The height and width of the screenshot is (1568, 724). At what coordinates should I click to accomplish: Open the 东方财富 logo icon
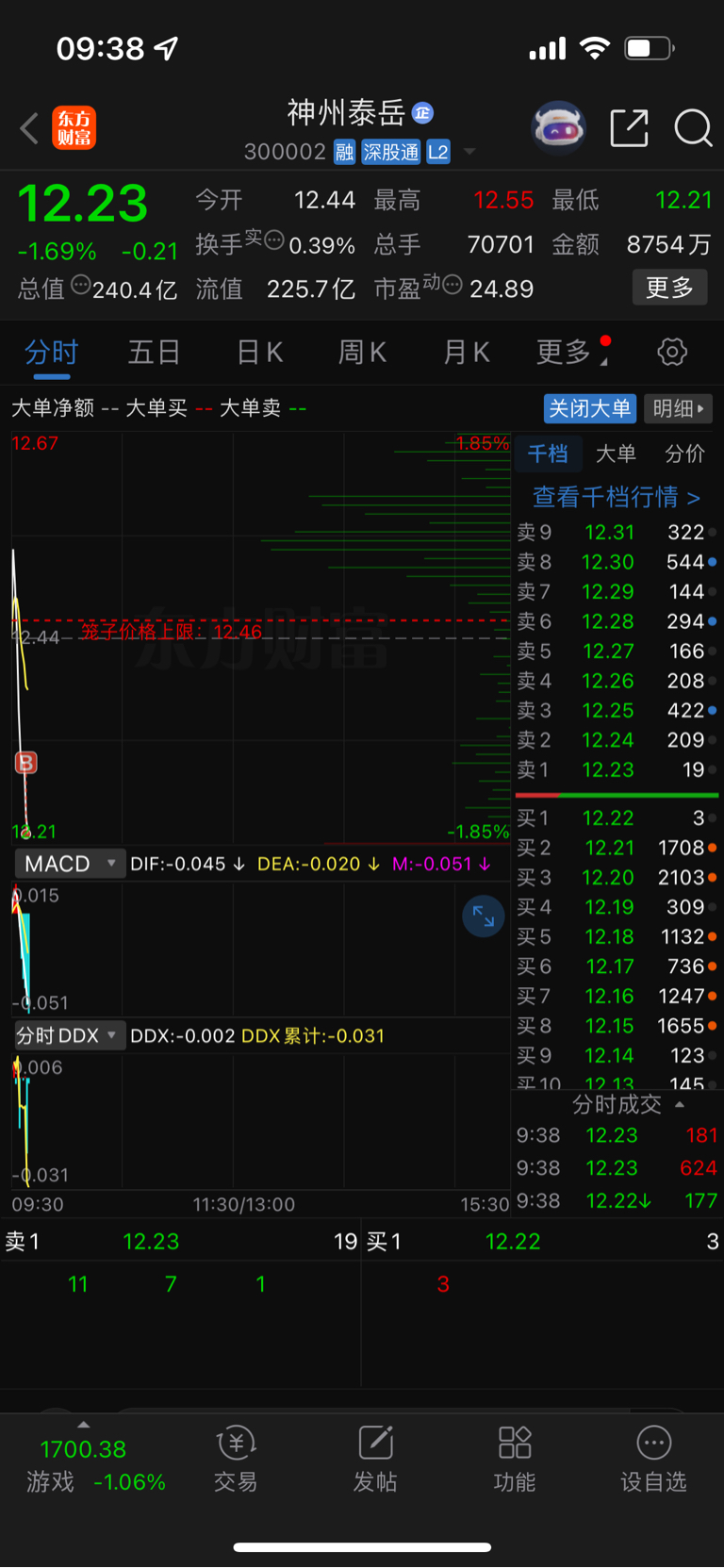coord(74,128)
